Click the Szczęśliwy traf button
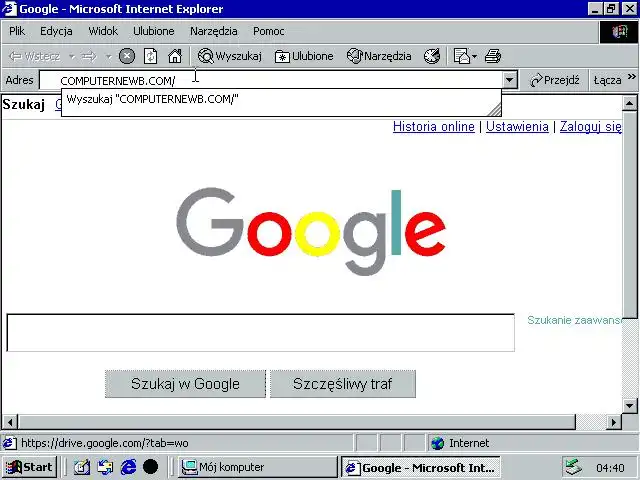Screen dimensions: 640x480 pyautogui.click(x=342, y=384)
